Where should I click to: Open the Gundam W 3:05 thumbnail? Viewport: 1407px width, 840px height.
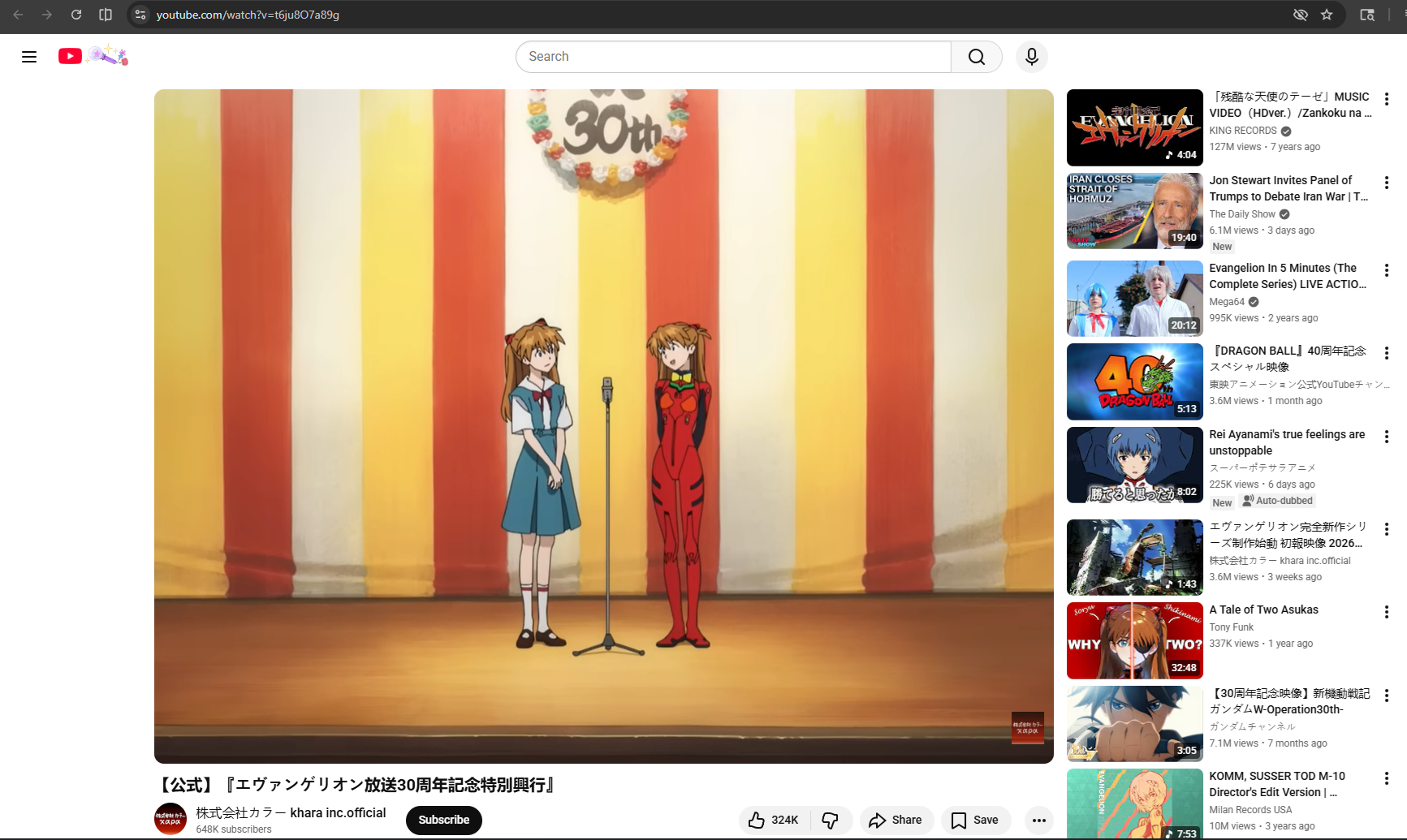point(1135,724)
